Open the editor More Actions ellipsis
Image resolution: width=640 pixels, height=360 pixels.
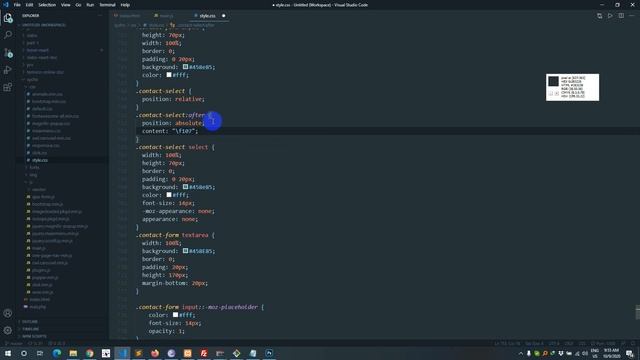632,16
